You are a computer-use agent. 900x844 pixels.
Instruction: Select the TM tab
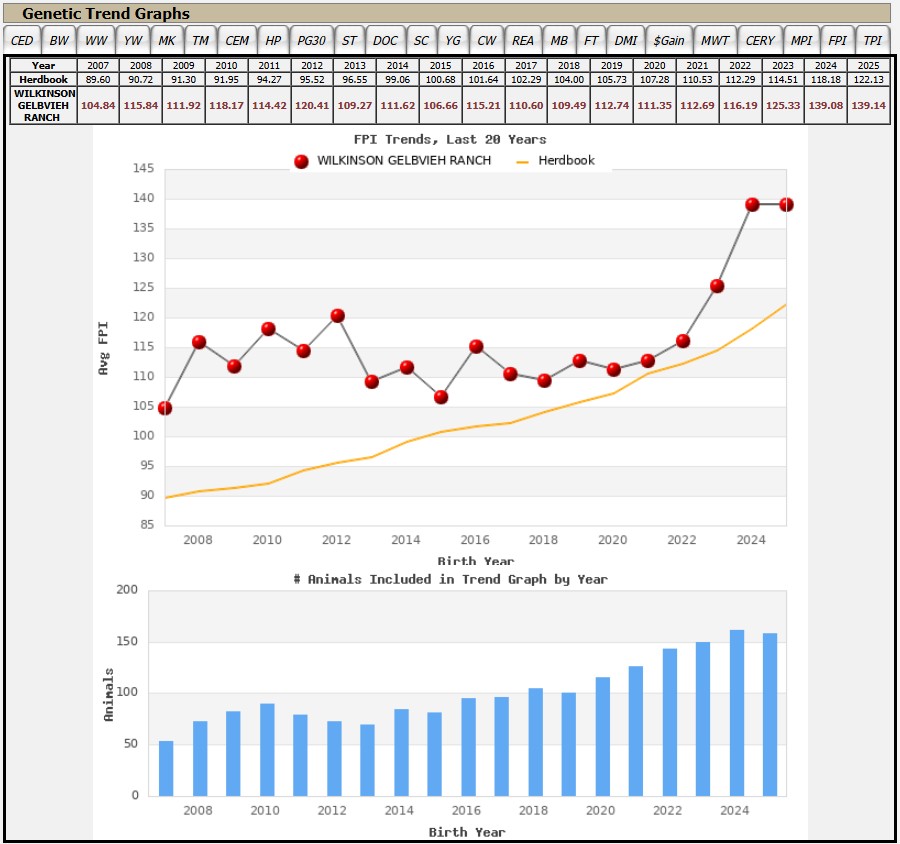point(200,40)
